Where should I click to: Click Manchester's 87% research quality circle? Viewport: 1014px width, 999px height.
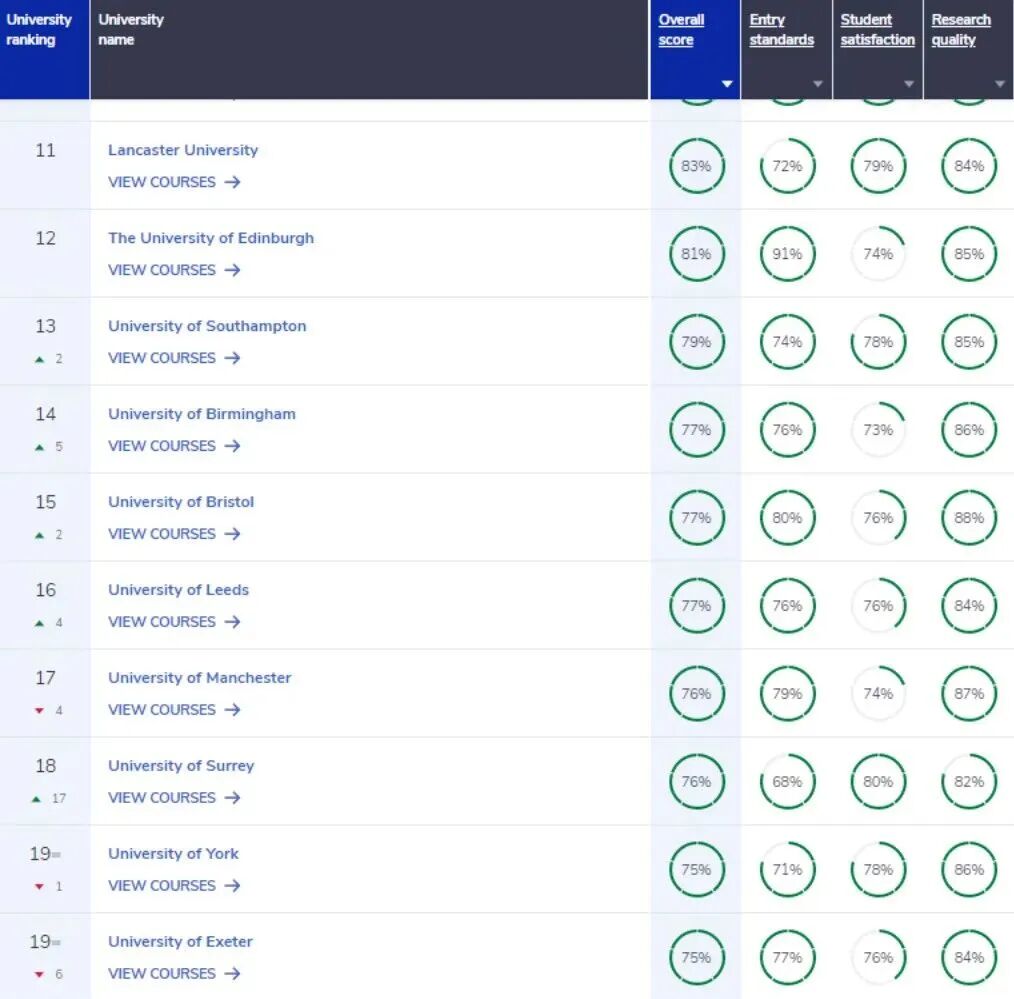click(x=969, y=694)
